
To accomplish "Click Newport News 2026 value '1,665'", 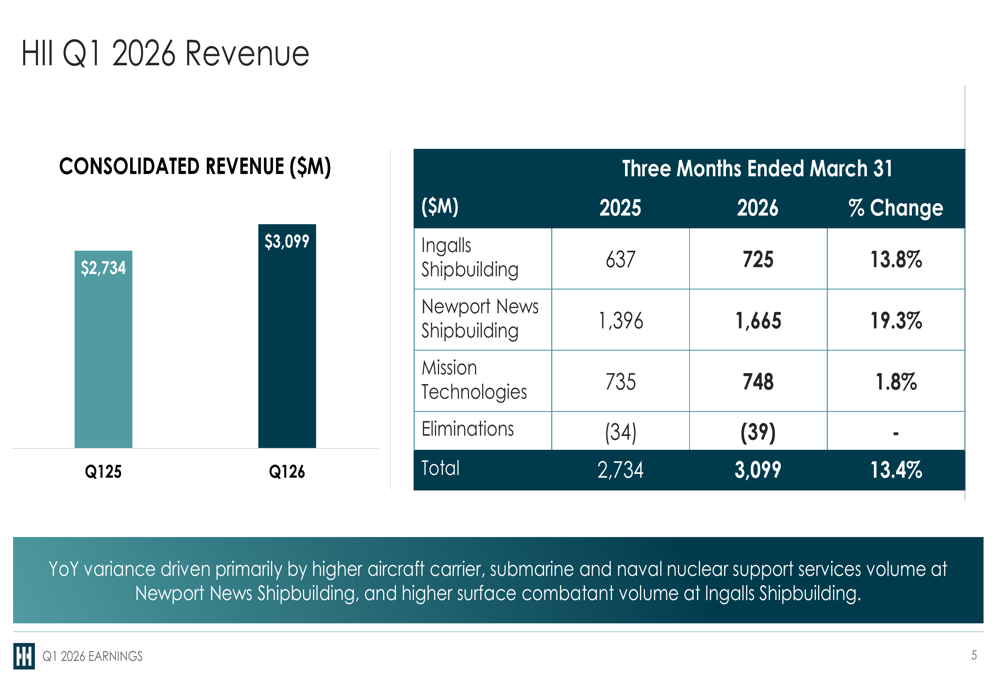I will [x=758, y=320].
